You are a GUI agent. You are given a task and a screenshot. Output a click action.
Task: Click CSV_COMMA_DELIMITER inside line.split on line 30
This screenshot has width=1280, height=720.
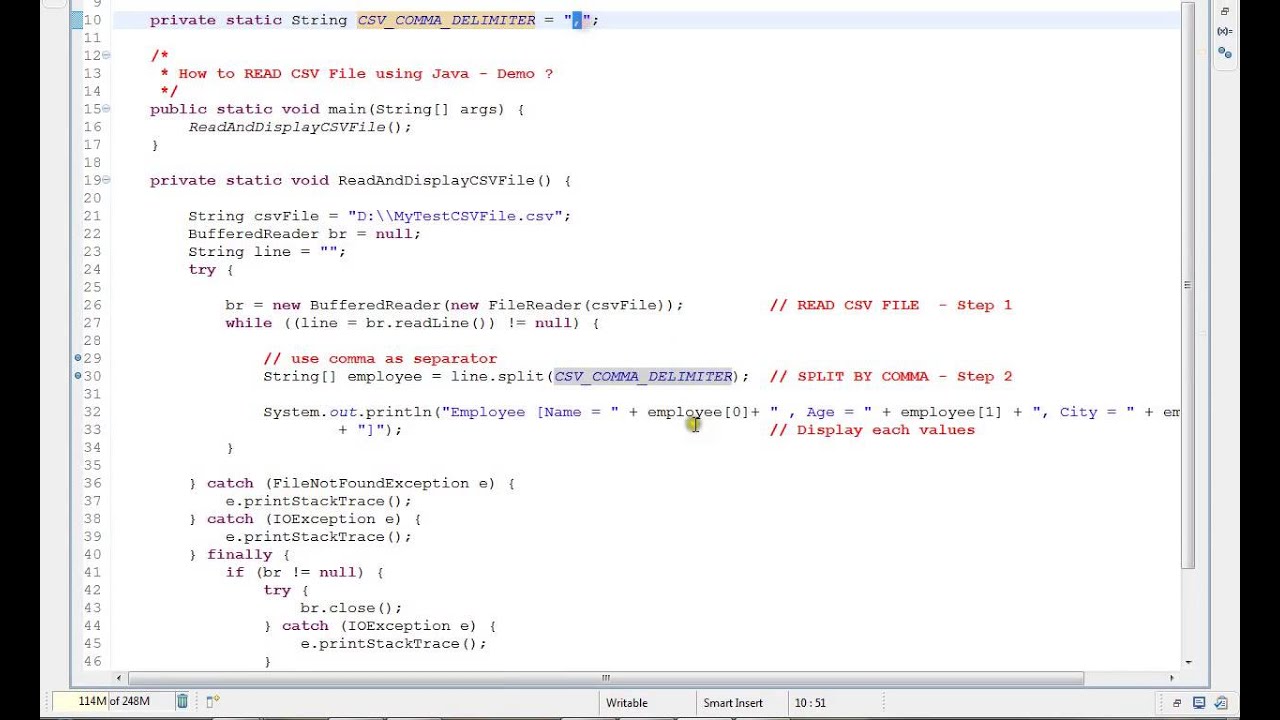[643, 376]
